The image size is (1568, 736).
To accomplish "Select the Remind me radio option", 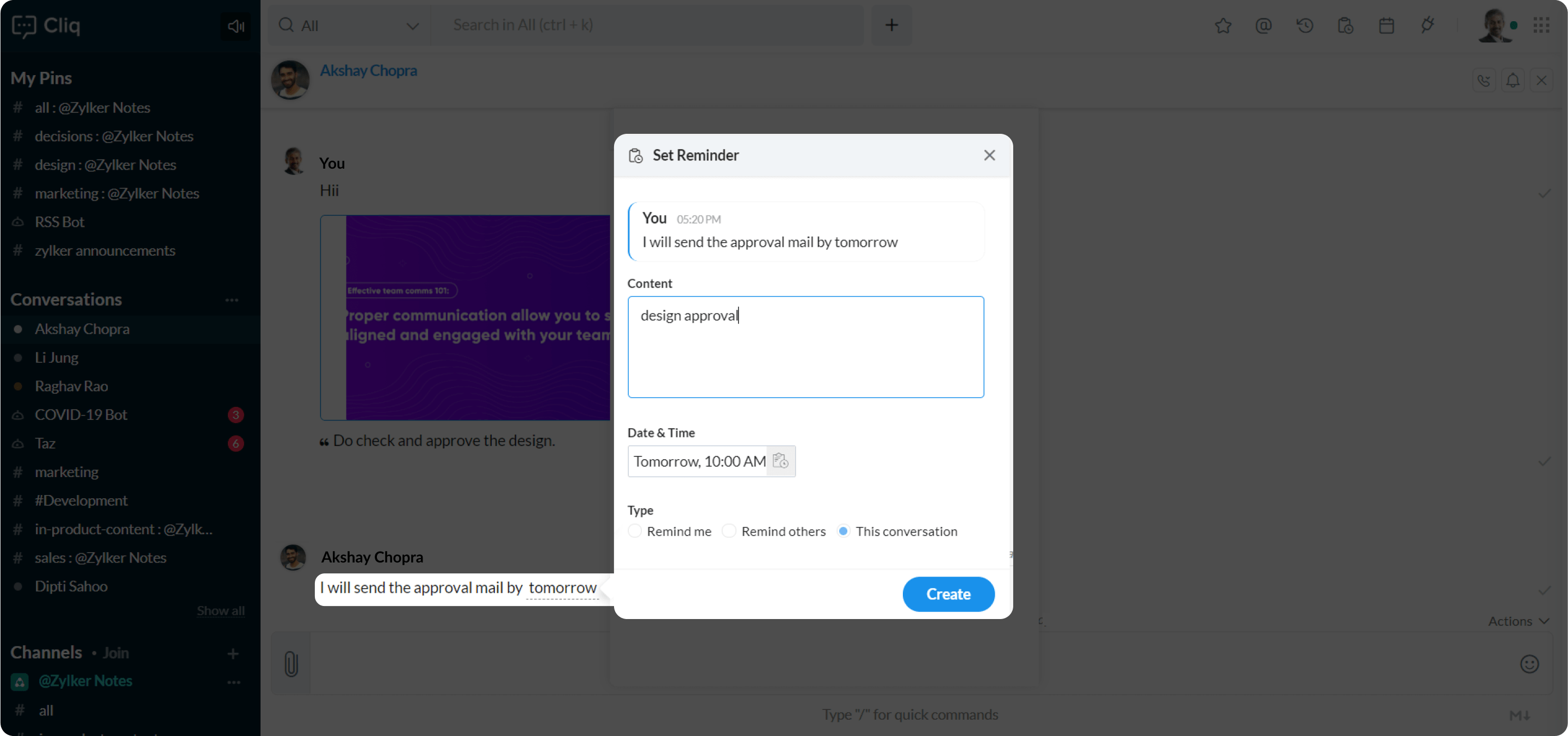I will (x=635, y=531).
